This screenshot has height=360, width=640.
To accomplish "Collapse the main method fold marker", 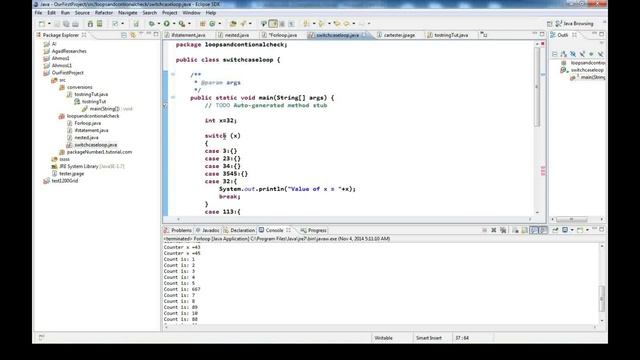I will pos(173,98).
